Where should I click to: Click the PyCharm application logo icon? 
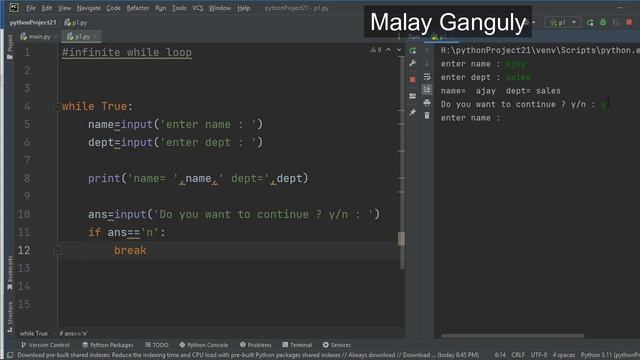(x=13, y=7)
